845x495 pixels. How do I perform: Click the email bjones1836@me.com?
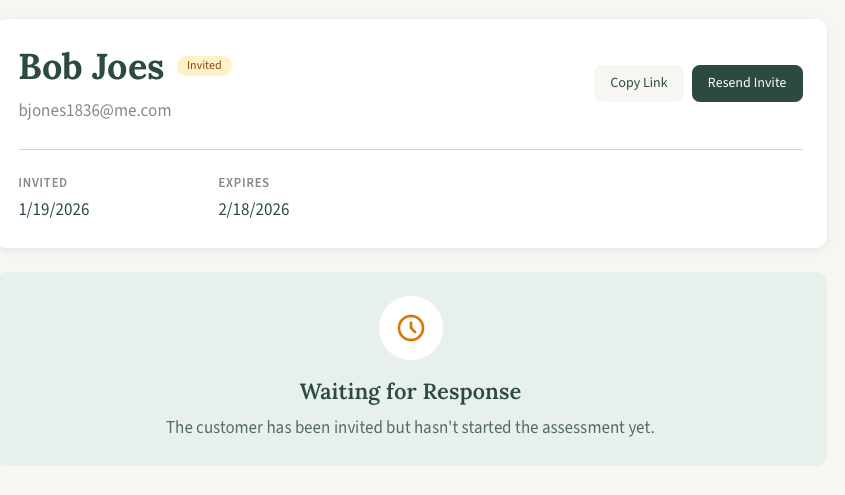click(x=95, y=110)
